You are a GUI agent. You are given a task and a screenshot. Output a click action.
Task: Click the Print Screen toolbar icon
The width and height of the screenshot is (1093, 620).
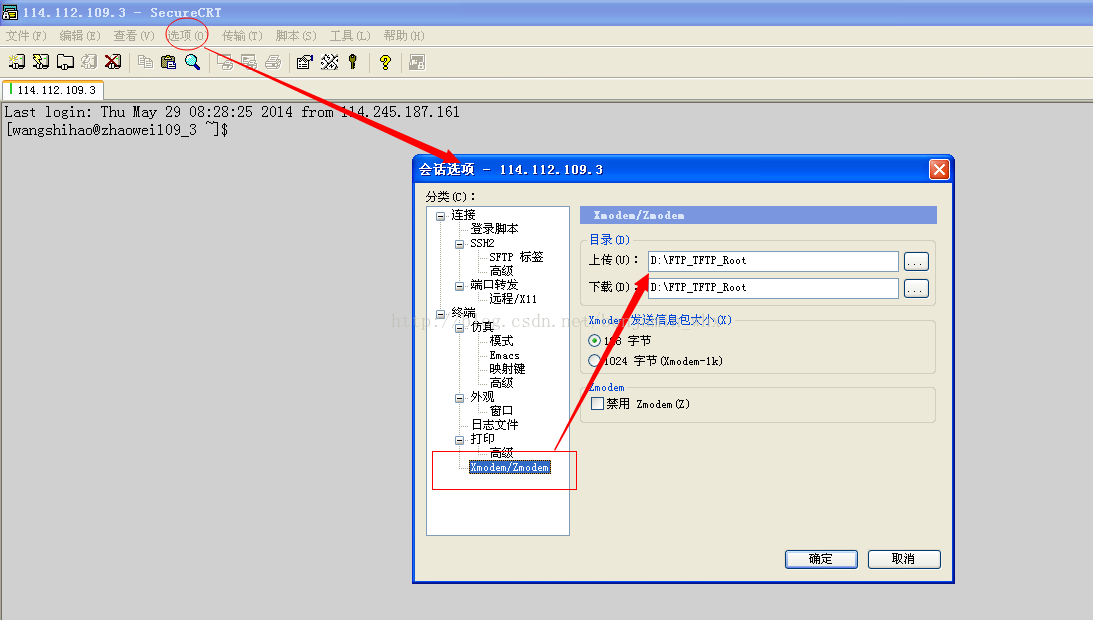[x=224, y=62]
